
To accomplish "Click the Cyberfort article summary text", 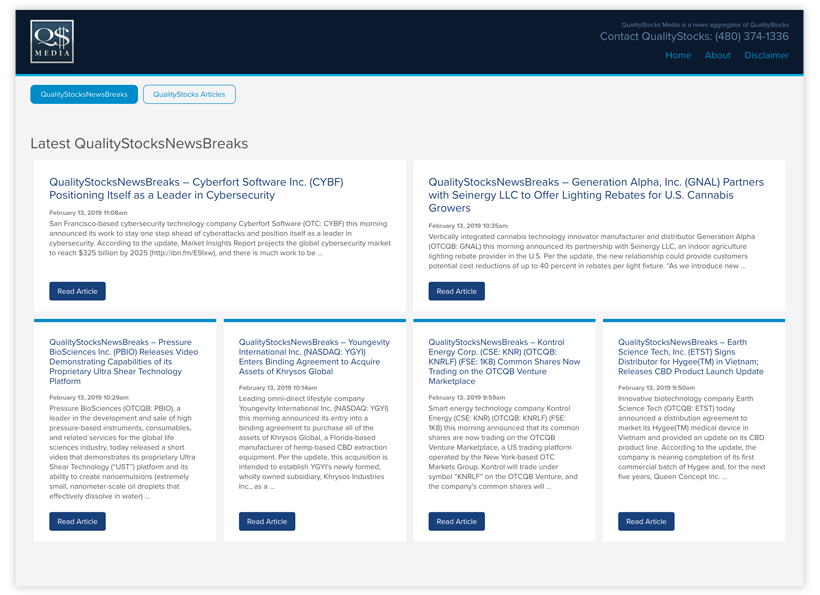I will [220, 238].
